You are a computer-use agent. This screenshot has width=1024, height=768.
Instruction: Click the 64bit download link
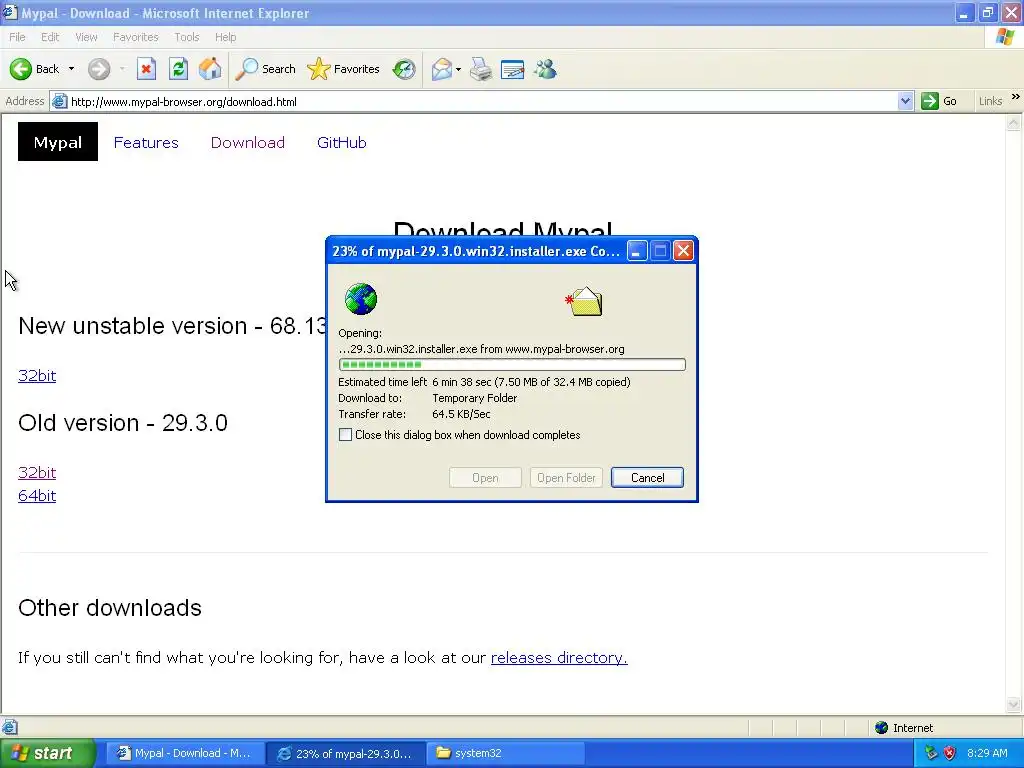coord(37,496)
